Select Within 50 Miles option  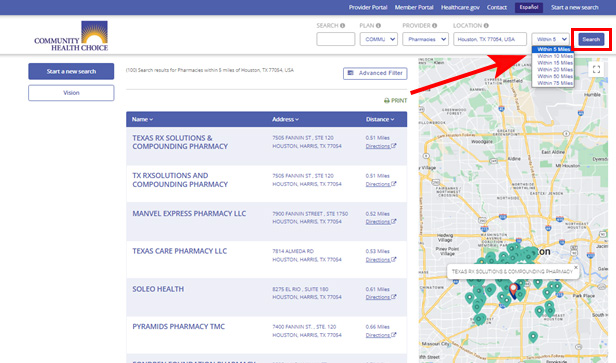[x=553, y=76]
